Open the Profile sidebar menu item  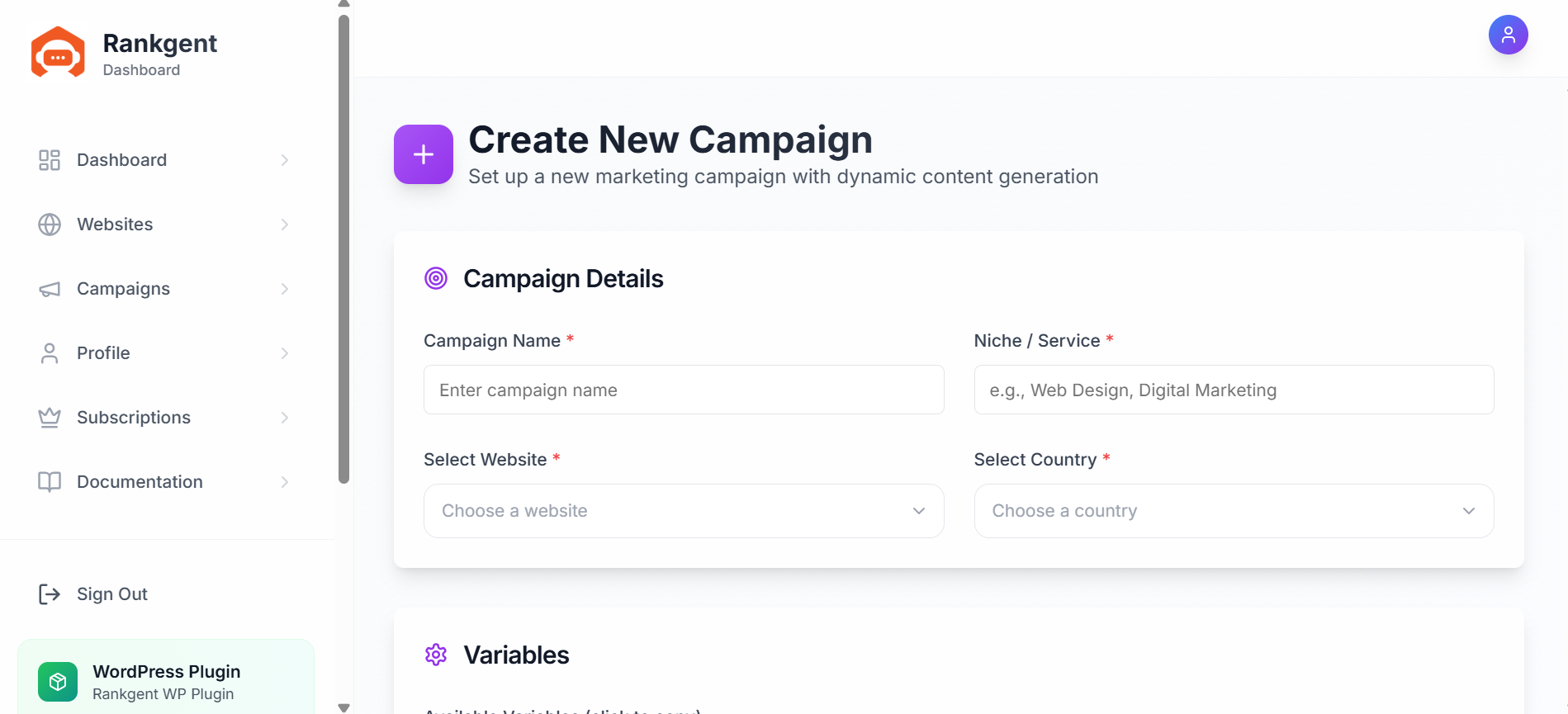tap(165, 353)
